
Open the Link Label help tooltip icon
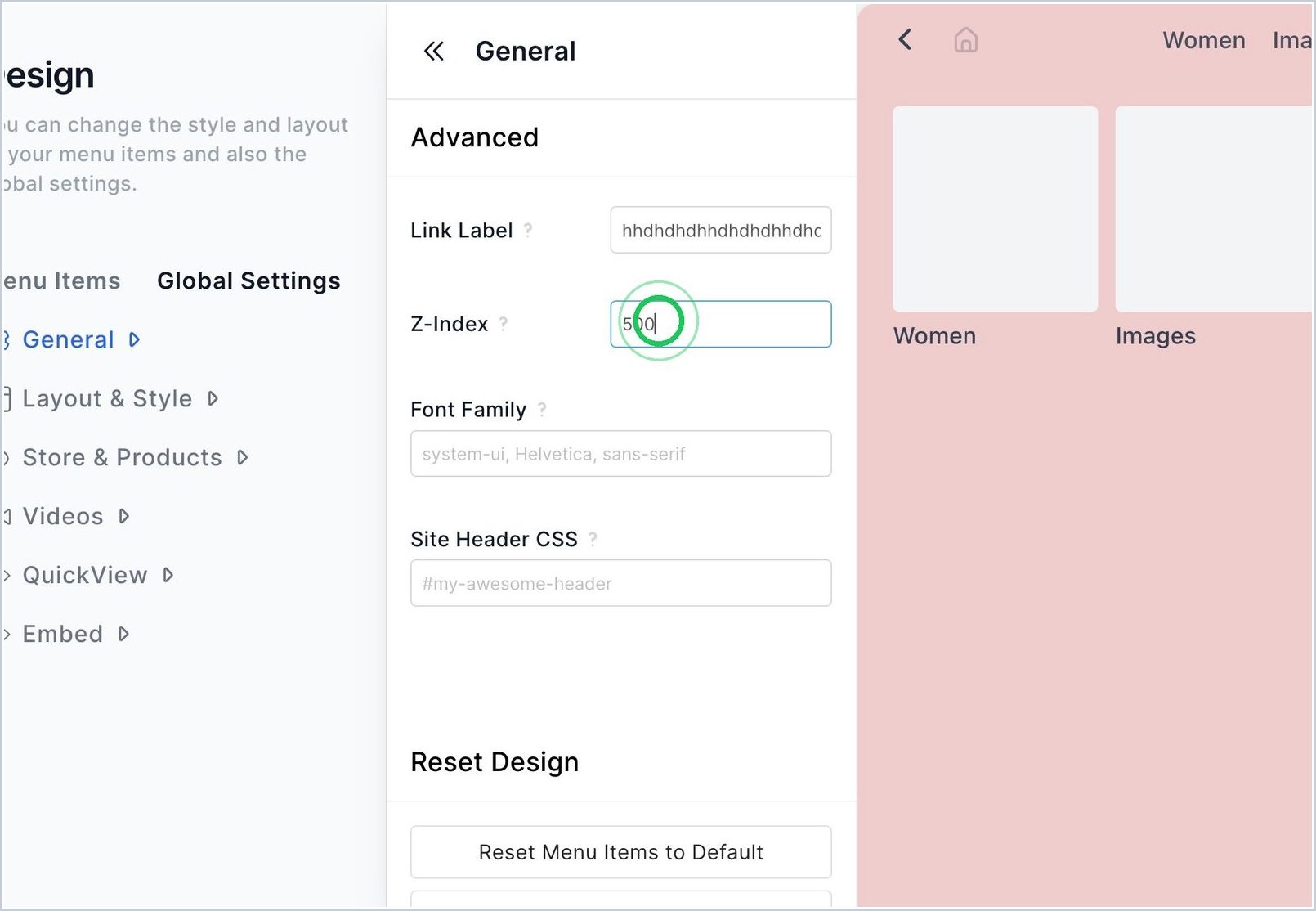pyautogui.click(x=528, y=231)
